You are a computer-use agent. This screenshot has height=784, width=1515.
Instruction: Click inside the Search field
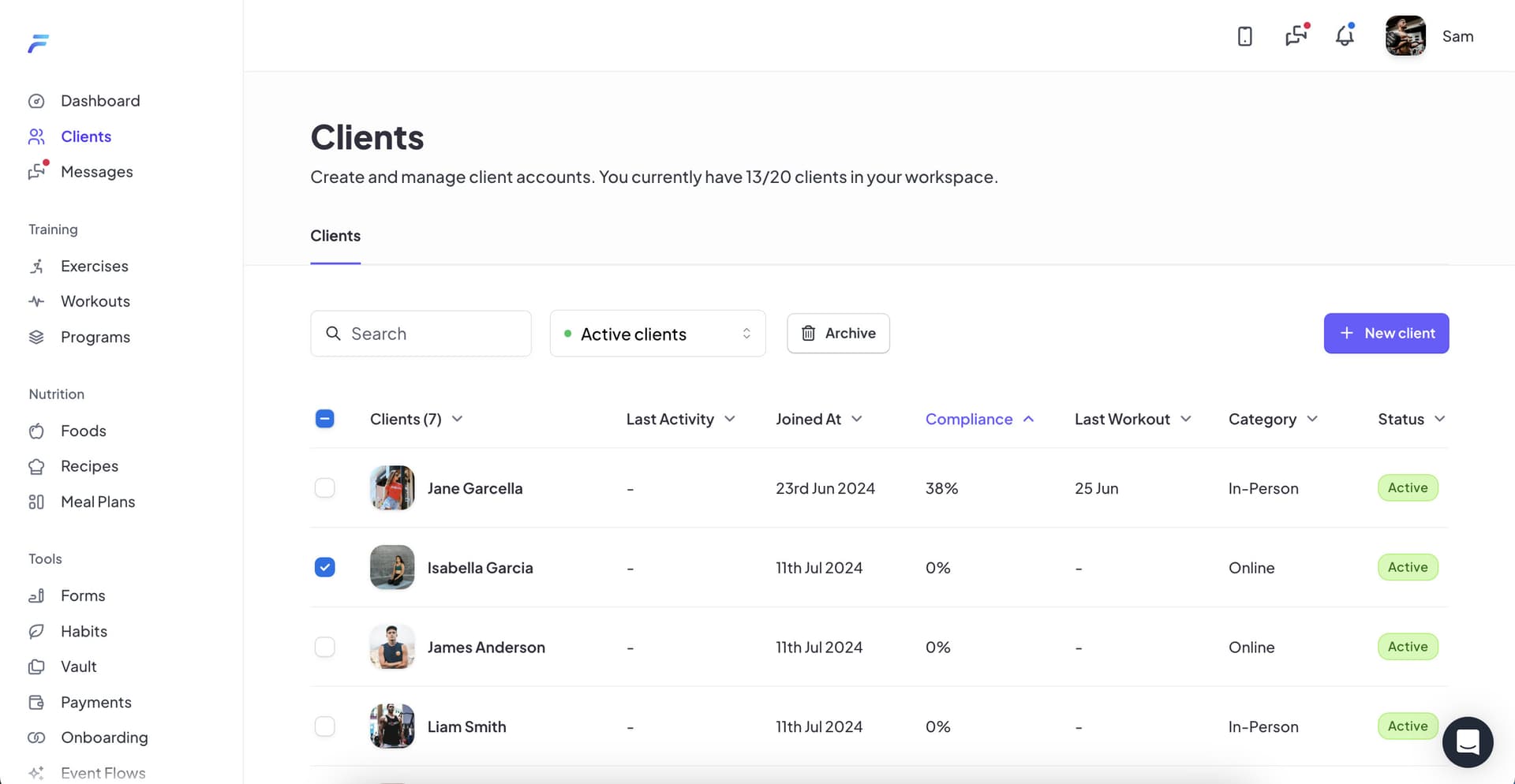click(x=421, y=333)
